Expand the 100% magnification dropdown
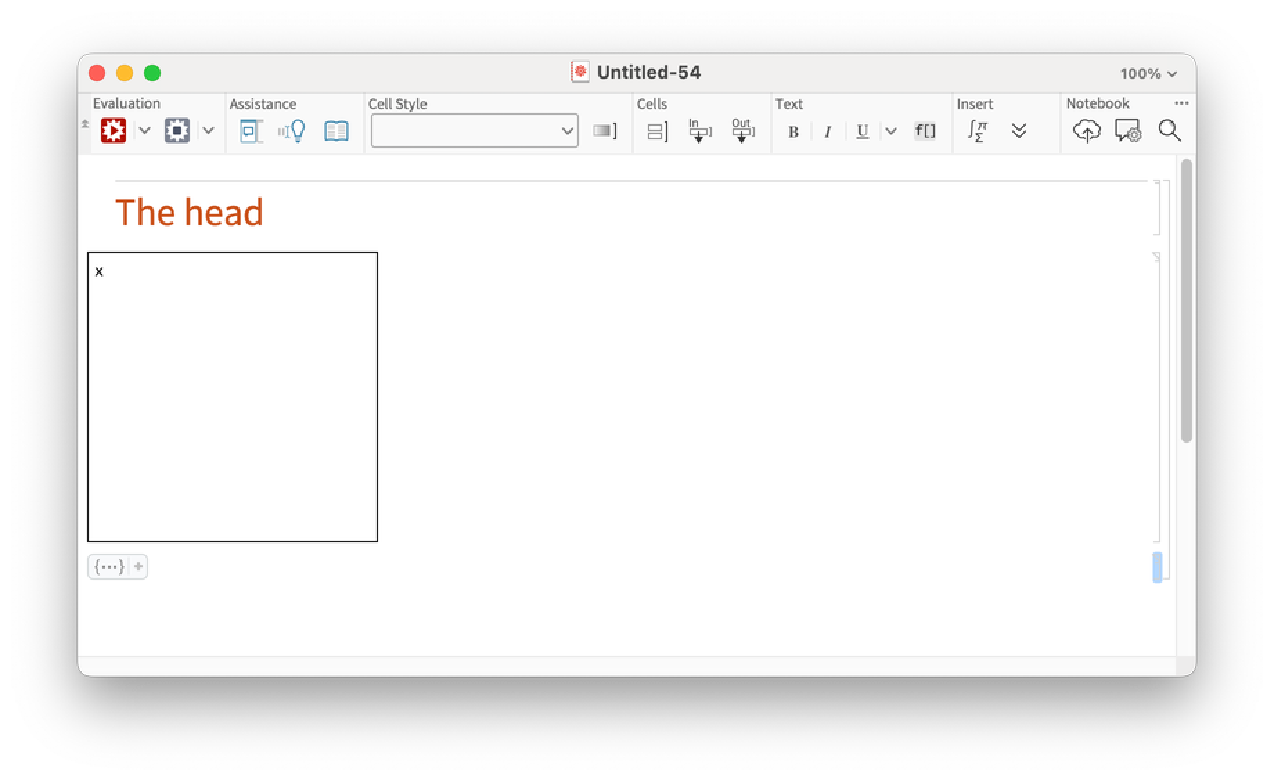 [x=1148, y=73]
